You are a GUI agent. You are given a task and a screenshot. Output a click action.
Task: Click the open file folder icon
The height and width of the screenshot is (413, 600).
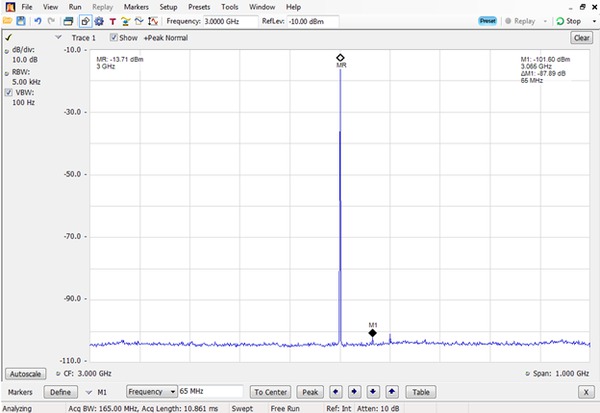(8, 21)
